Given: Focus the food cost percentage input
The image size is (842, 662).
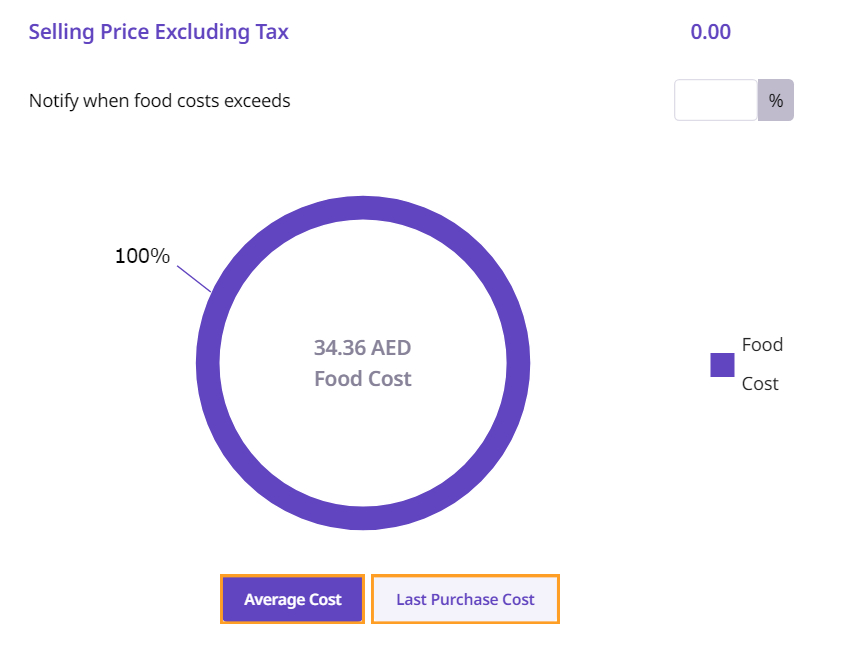Looking at the screenshot, I should click(715, 100).
